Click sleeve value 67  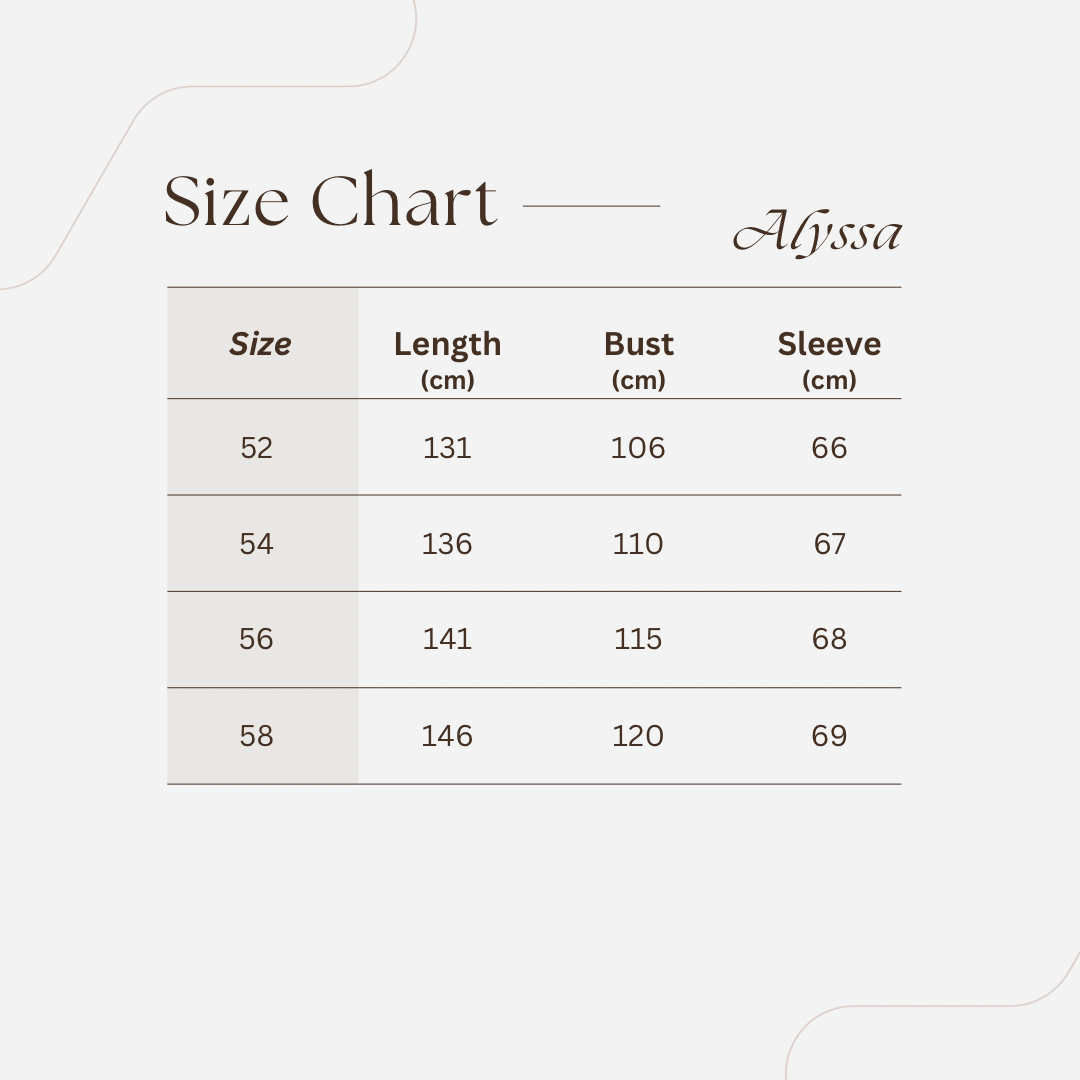coord(829,544)
